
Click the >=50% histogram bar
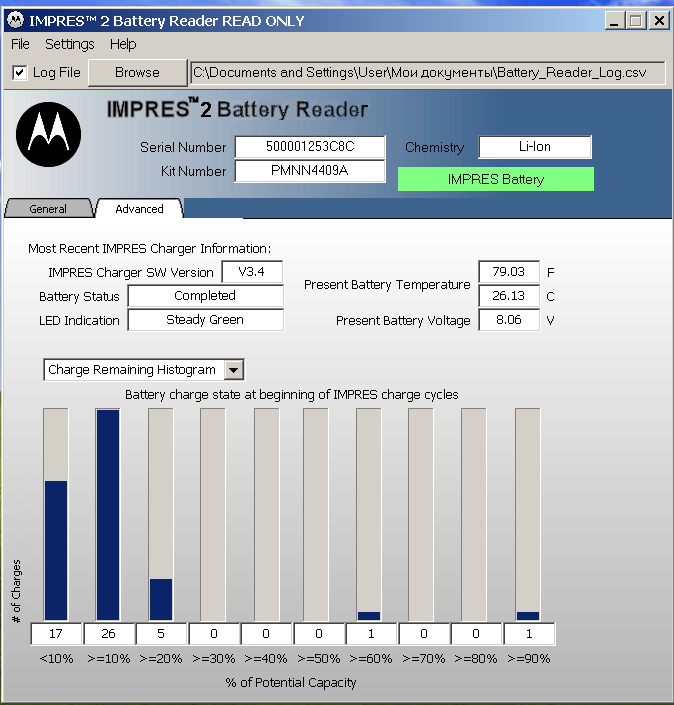click(316, 514)
